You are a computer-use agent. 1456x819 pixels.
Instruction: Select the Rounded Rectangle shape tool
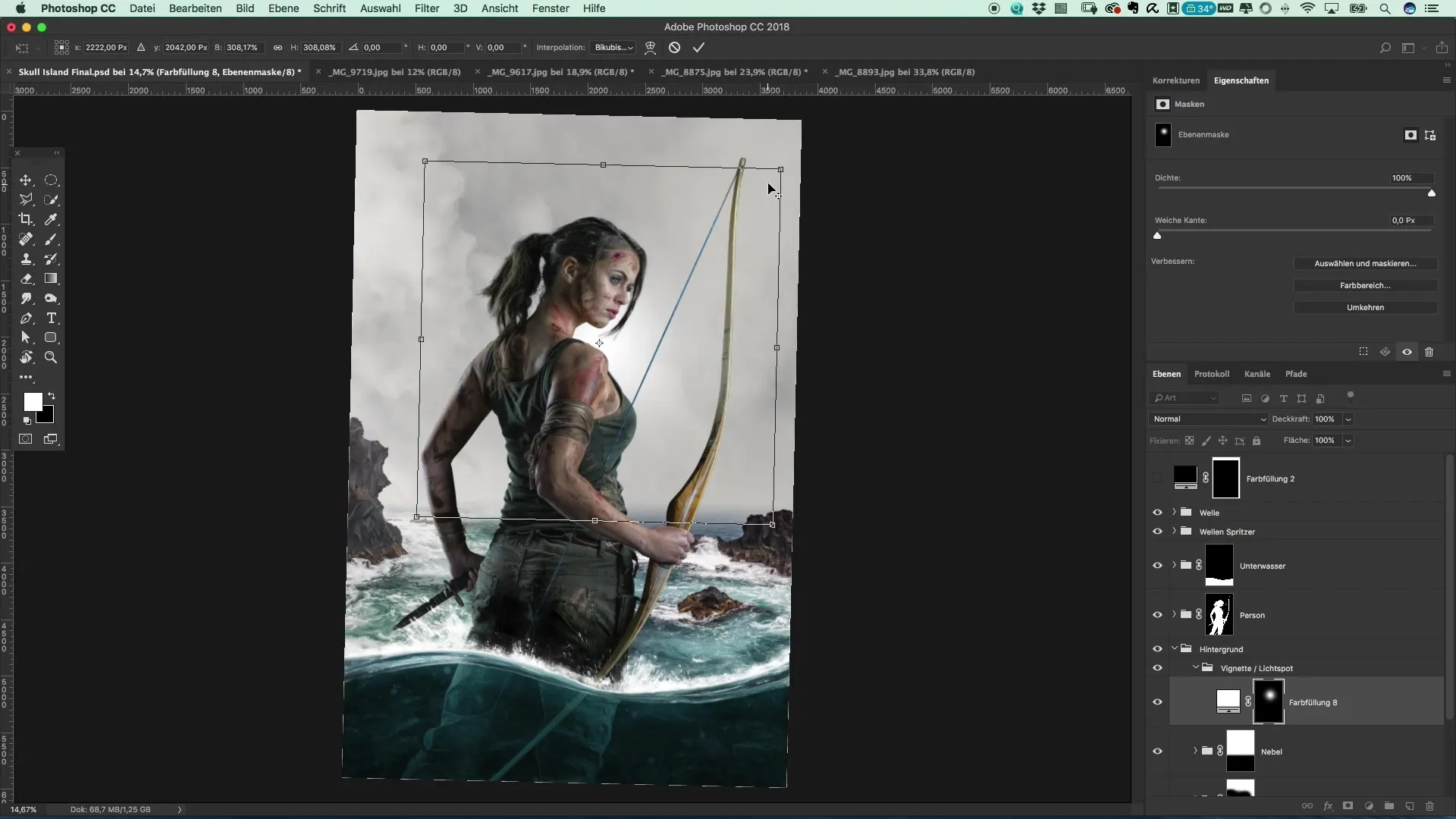click(x=51, y=337)
